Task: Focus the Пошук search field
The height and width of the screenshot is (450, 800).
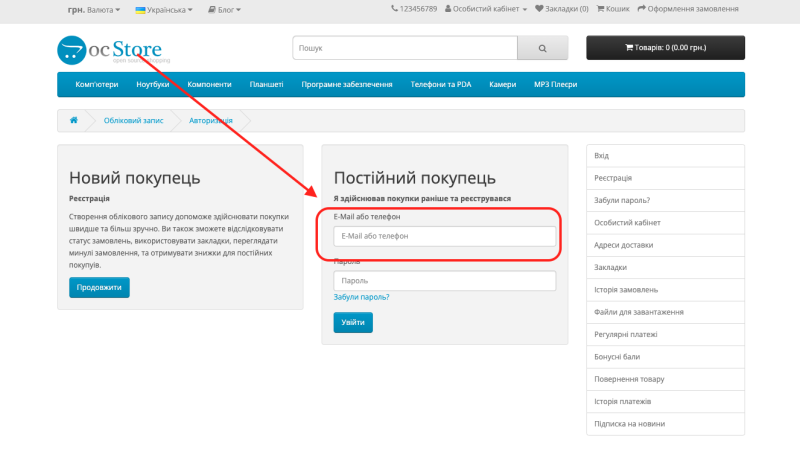Action: 405,48
